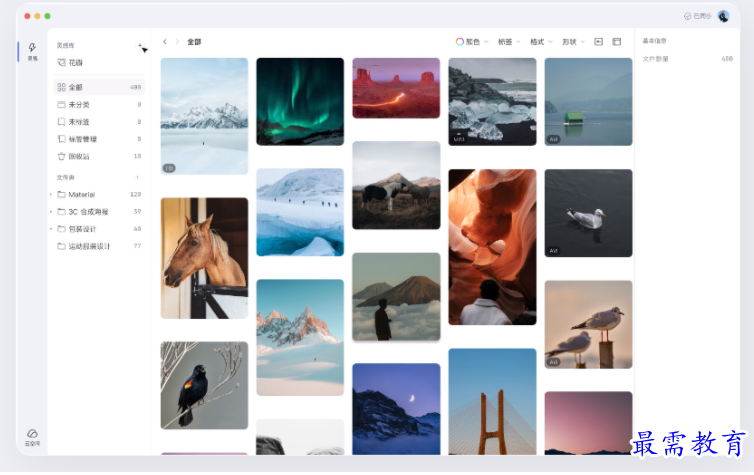
Task: Open the green aurora thumbnail
Action: 300,101
